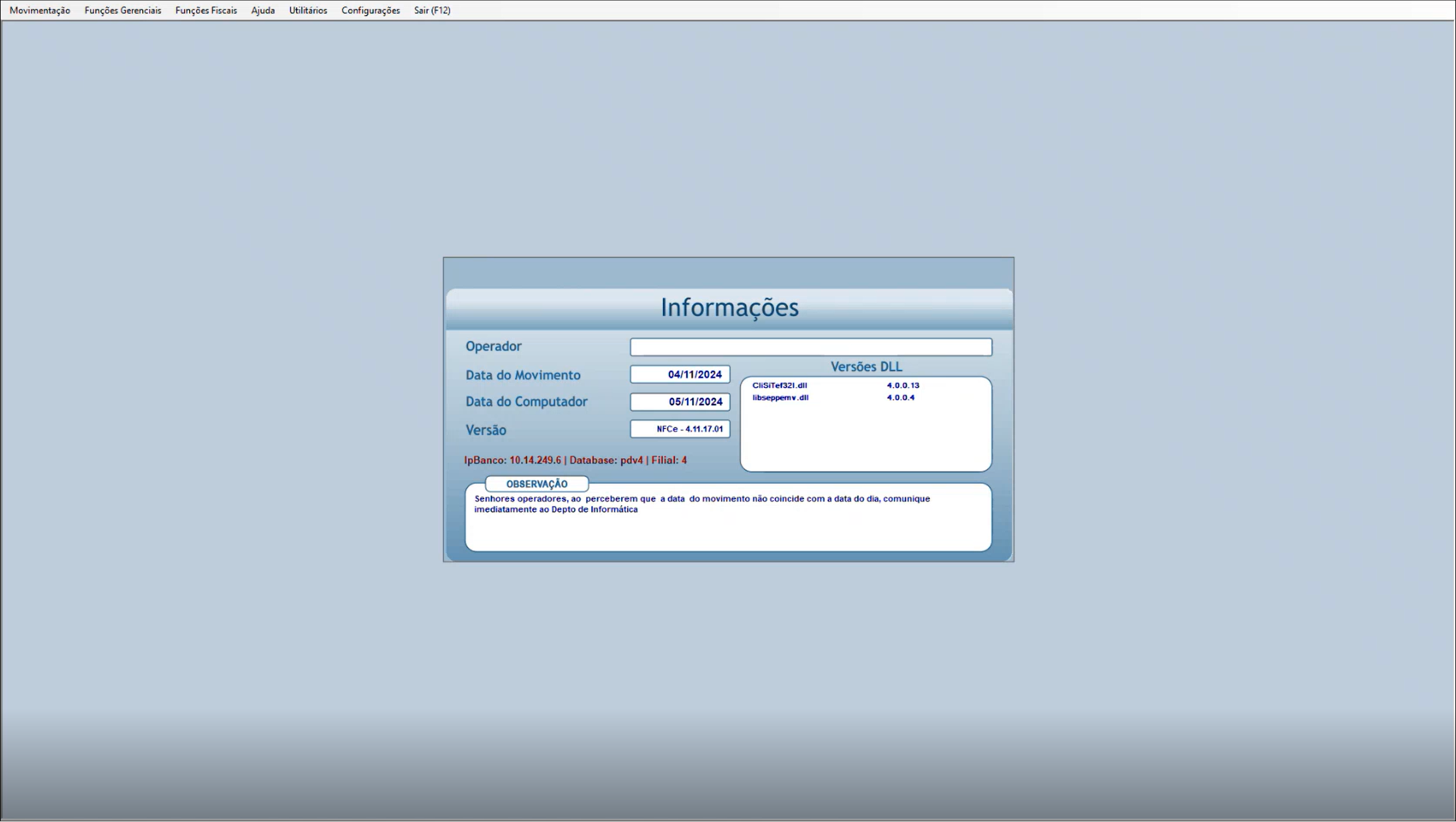1456x822 pixels.
Task: Open the Utilitários menu
Action: click(x=308, y=10)
